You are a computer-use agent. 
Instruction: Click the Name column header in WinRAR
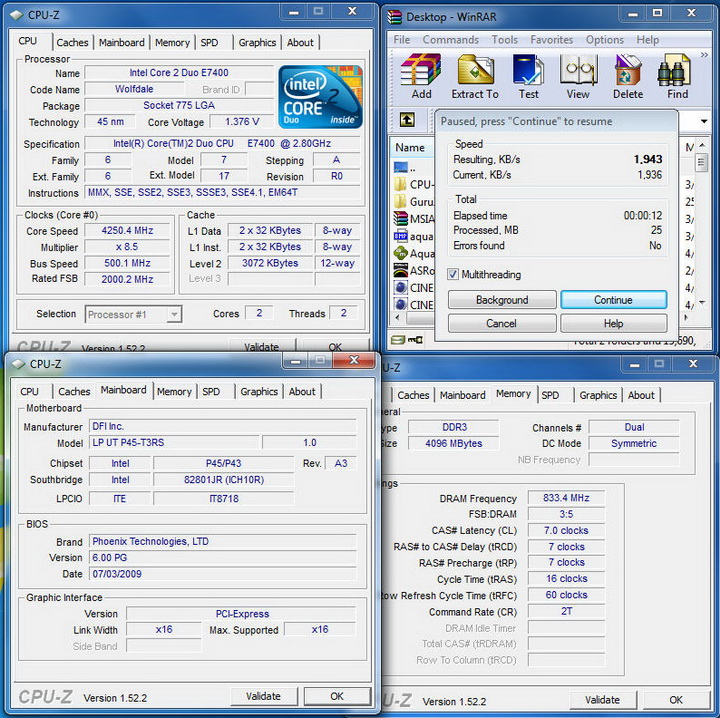pos(412,147)
